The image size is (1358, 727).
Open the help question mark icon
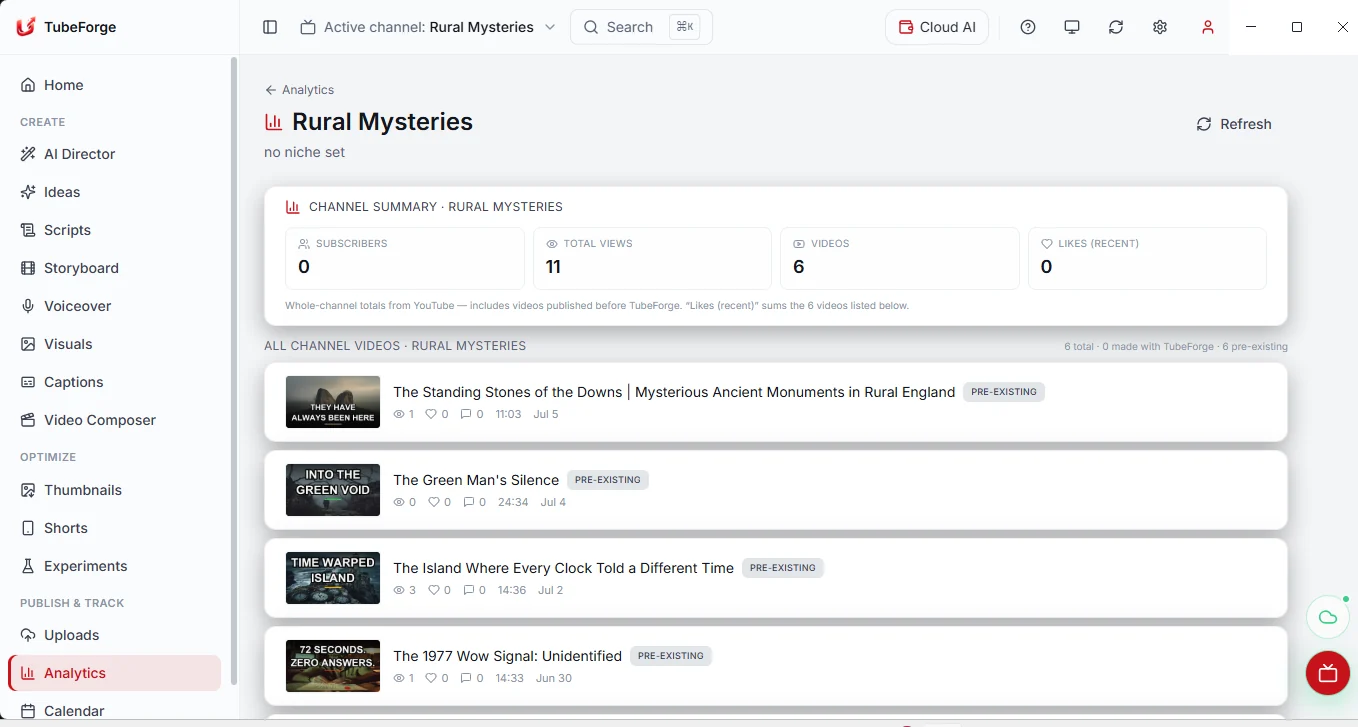point(1028,27)
